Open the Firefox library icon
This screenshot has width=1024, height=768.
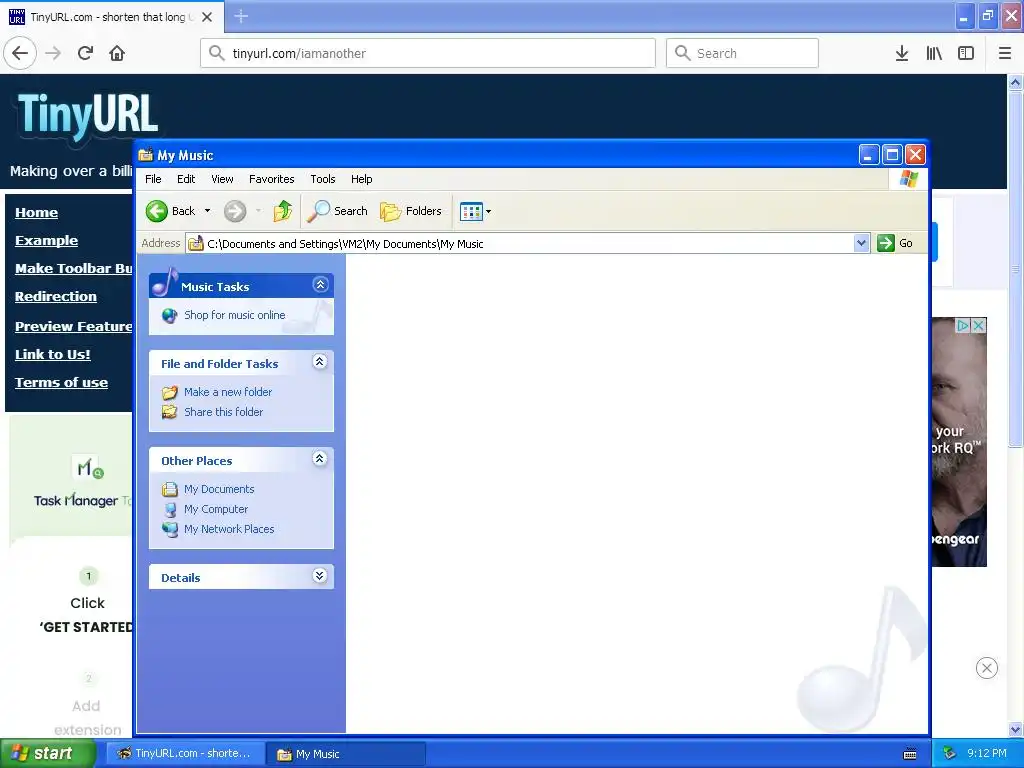pos(934,53)
